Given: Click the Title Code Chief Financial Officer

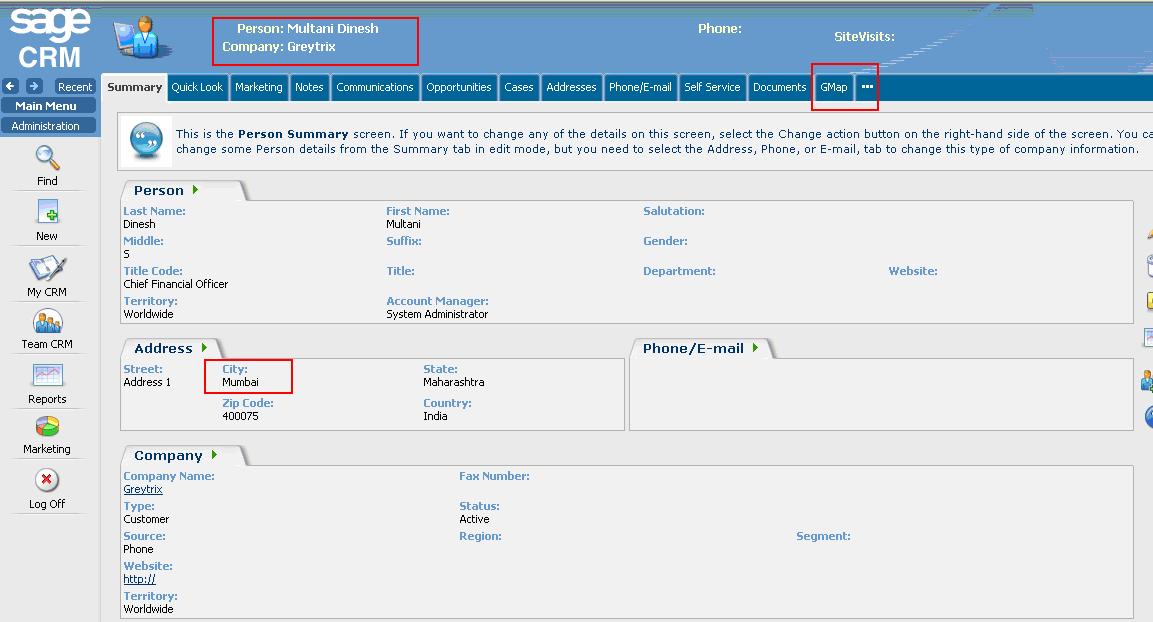Looking at the screenshot, I should tap(176, 284).
